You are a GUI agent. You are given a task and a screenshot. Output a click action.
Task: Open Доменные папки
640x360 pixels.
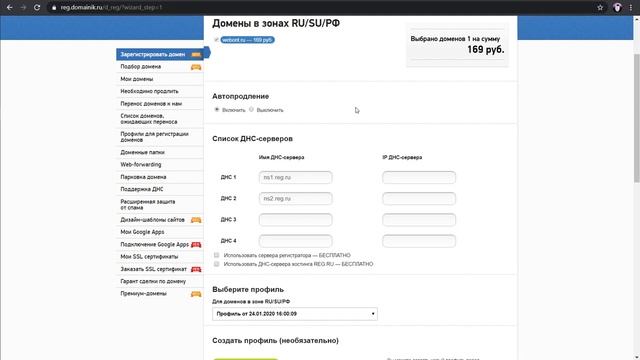tap(142, 152)
